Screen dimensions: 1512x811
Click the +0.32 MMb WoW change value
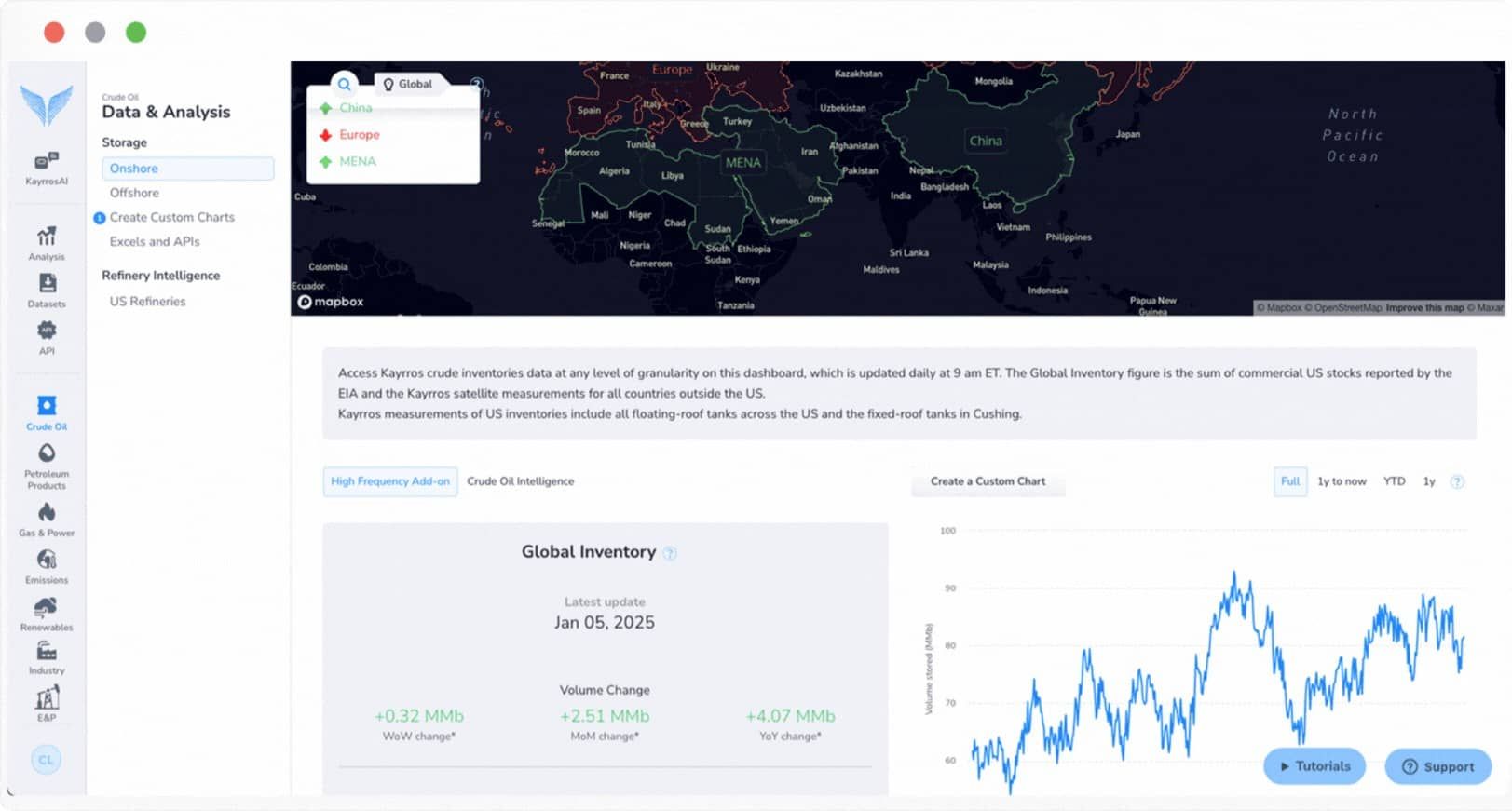tap(418, 716)
